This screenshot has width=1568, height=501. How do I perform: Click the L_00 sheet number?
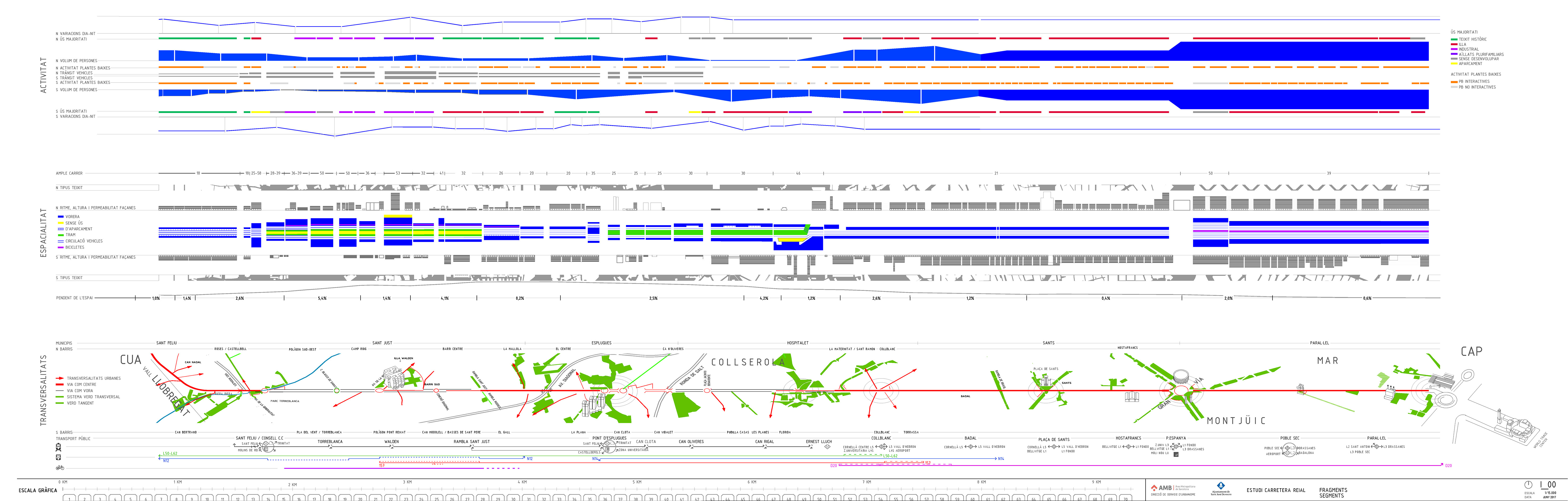1548,485
